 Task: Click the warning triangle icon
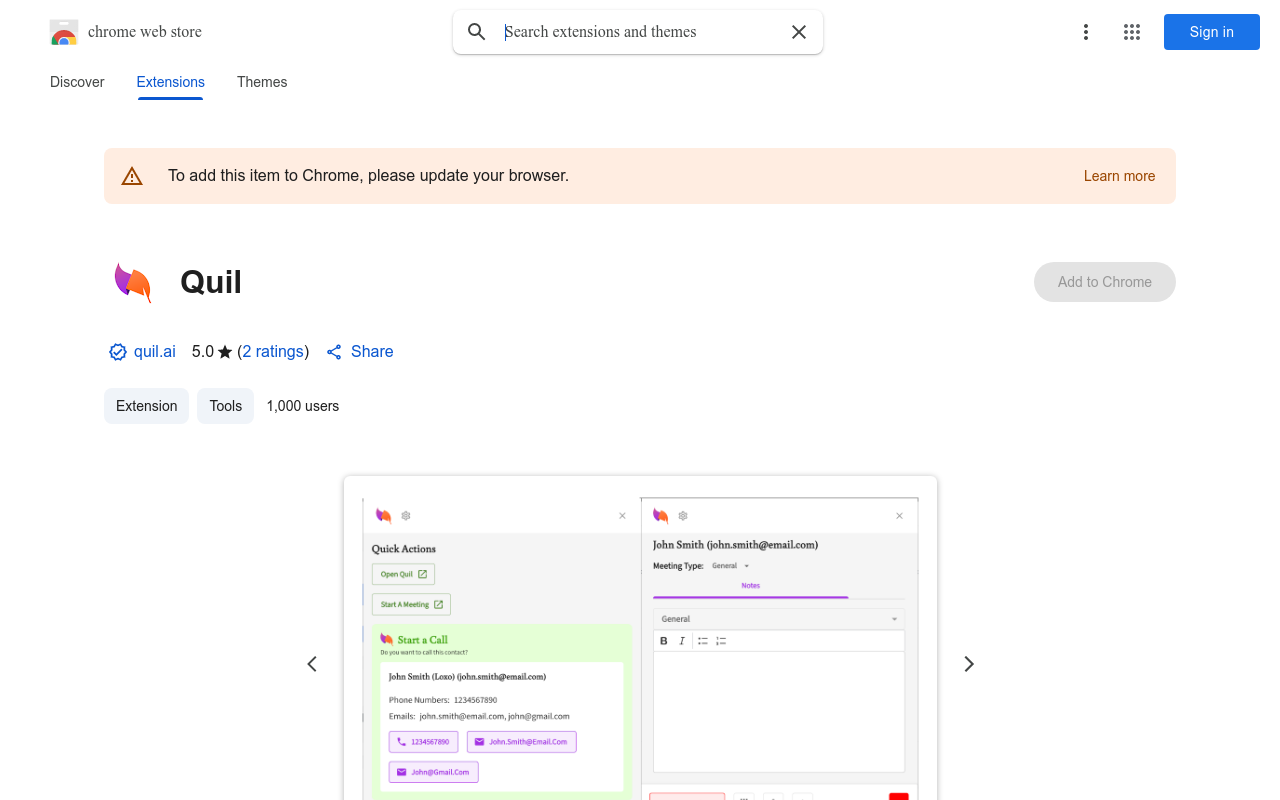pyautogui.click(x=132, y=176)
